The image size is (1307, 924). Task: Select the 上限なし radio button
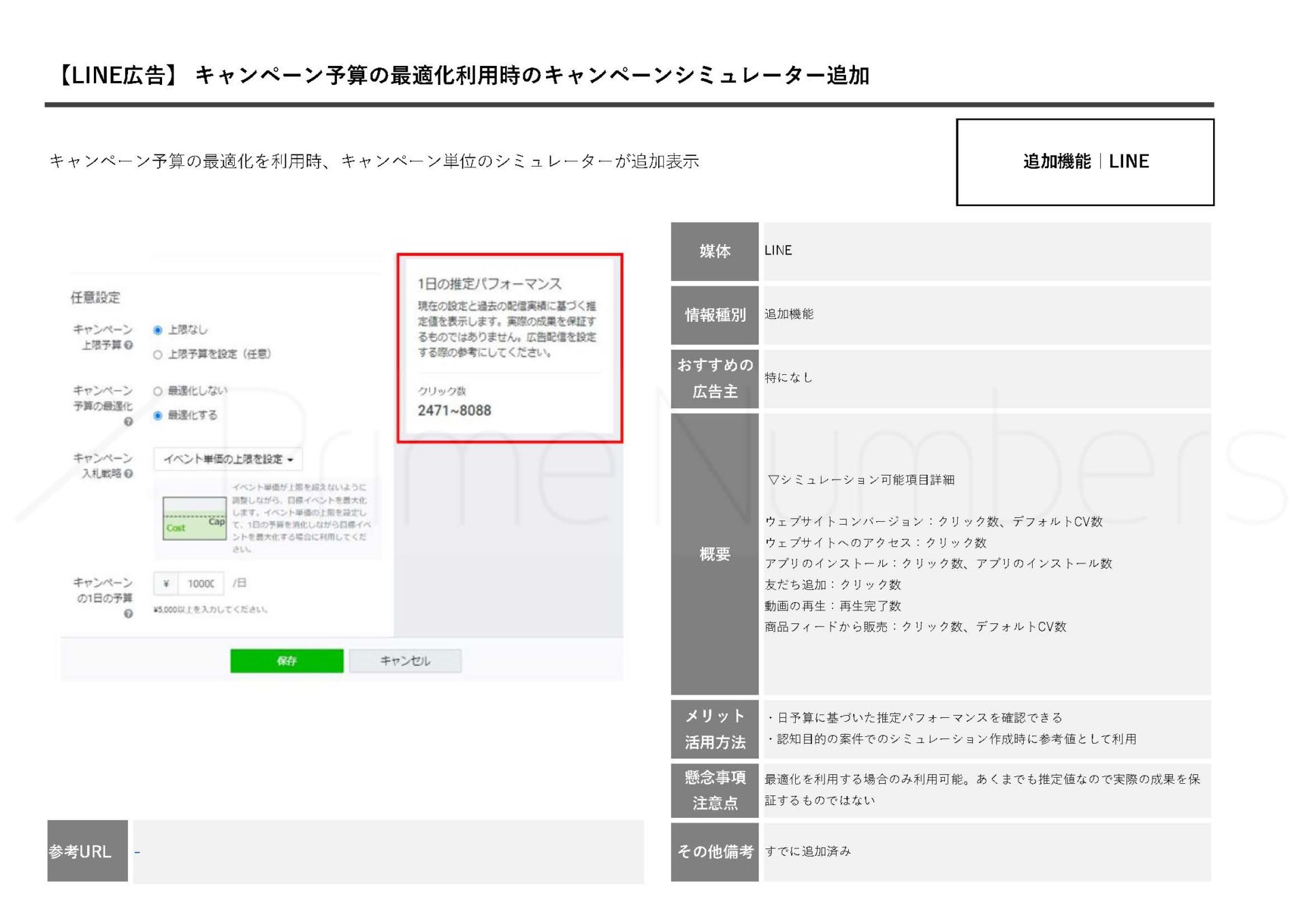158,330
